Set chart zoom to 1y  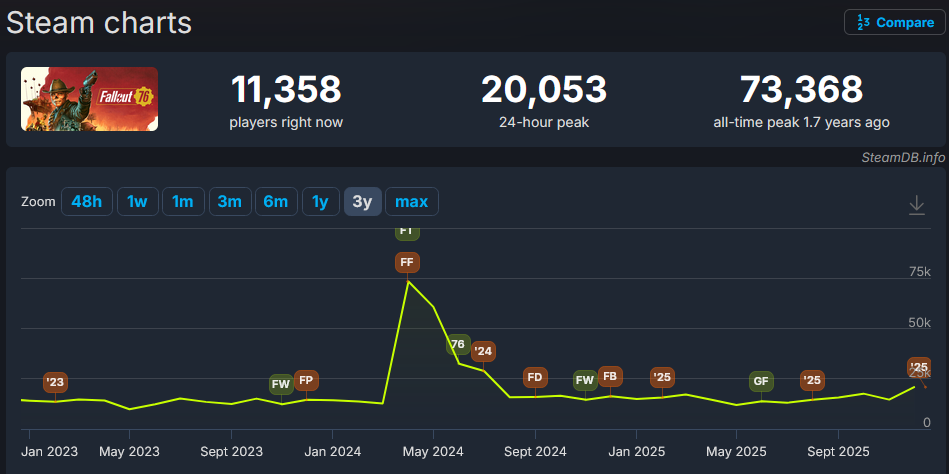(x=320, y=202)
